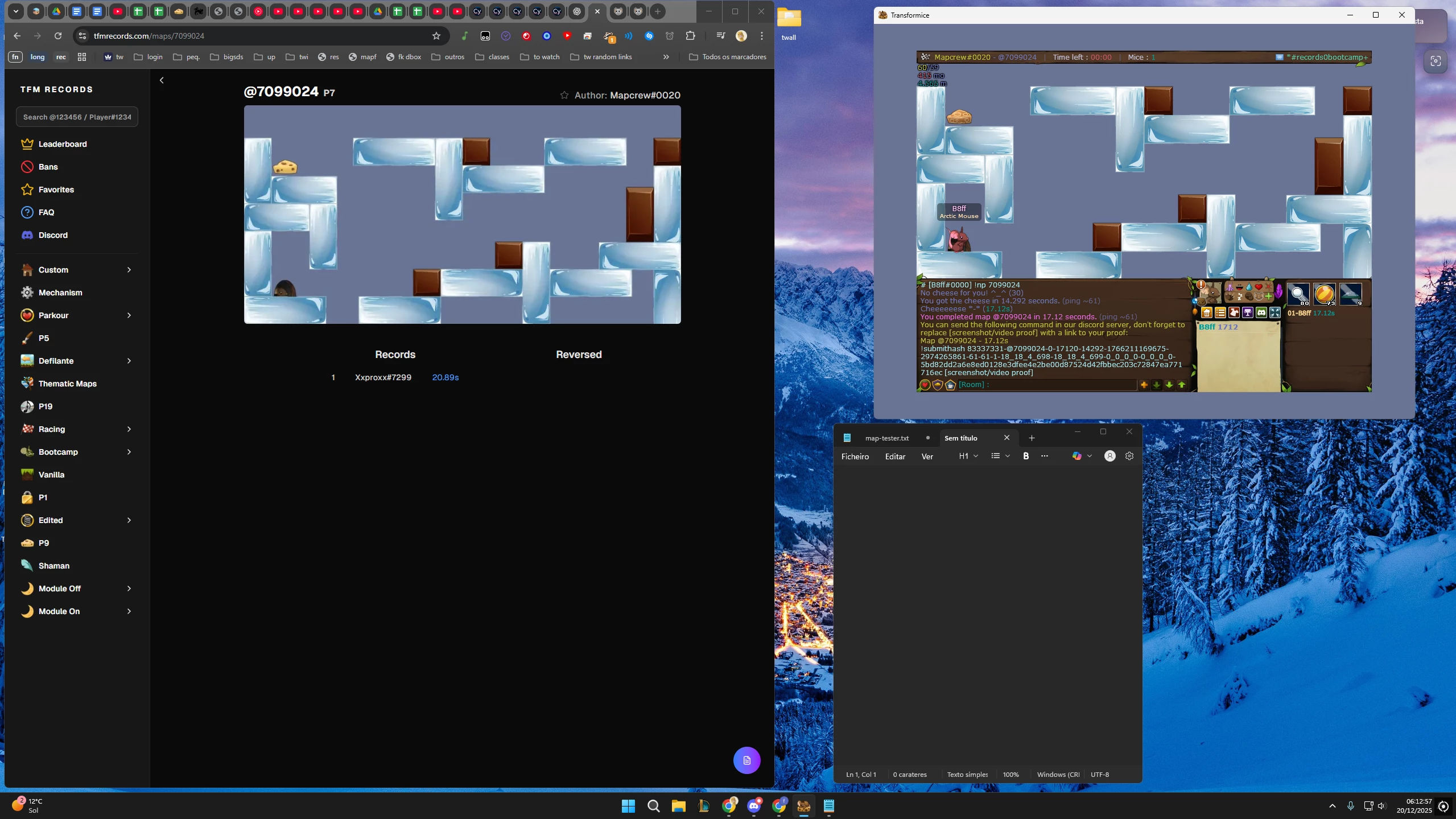Click the map @7099024 preview image
The height and width of the screenshot is (819, 1456).
click(462, 215)
